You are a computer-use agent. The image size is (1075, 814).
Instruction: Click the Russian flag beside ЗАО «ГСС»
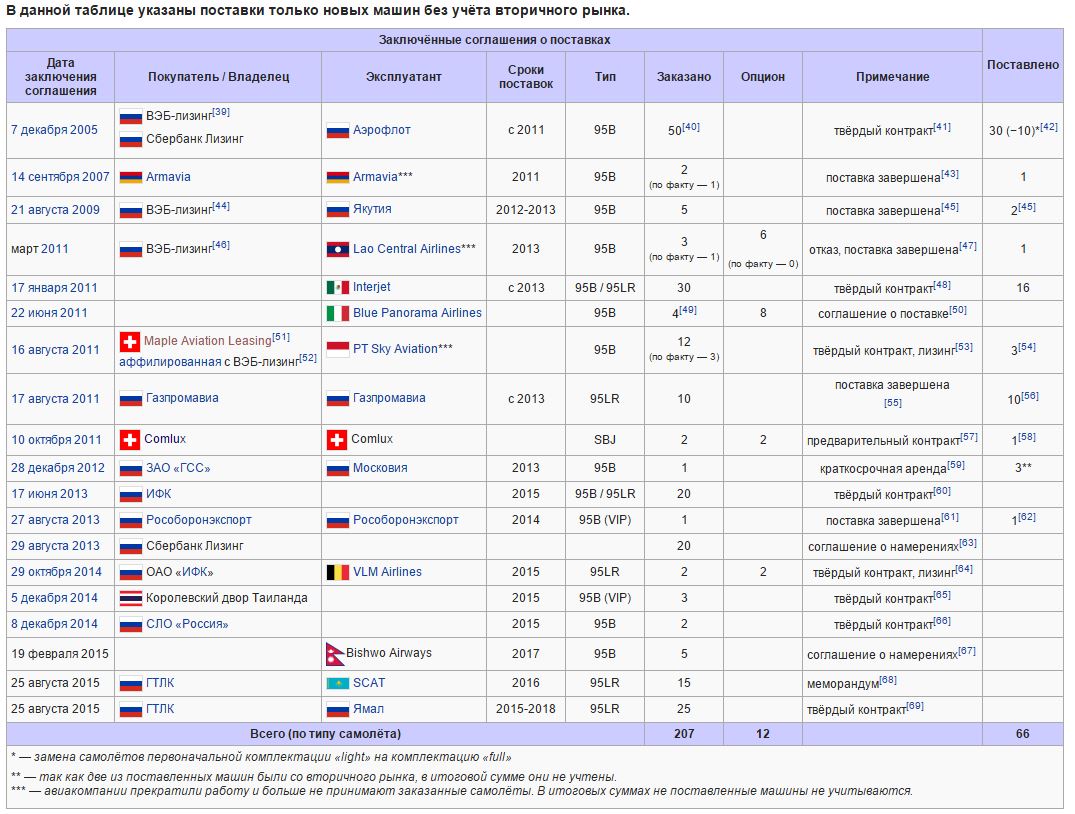pos(130,468)
